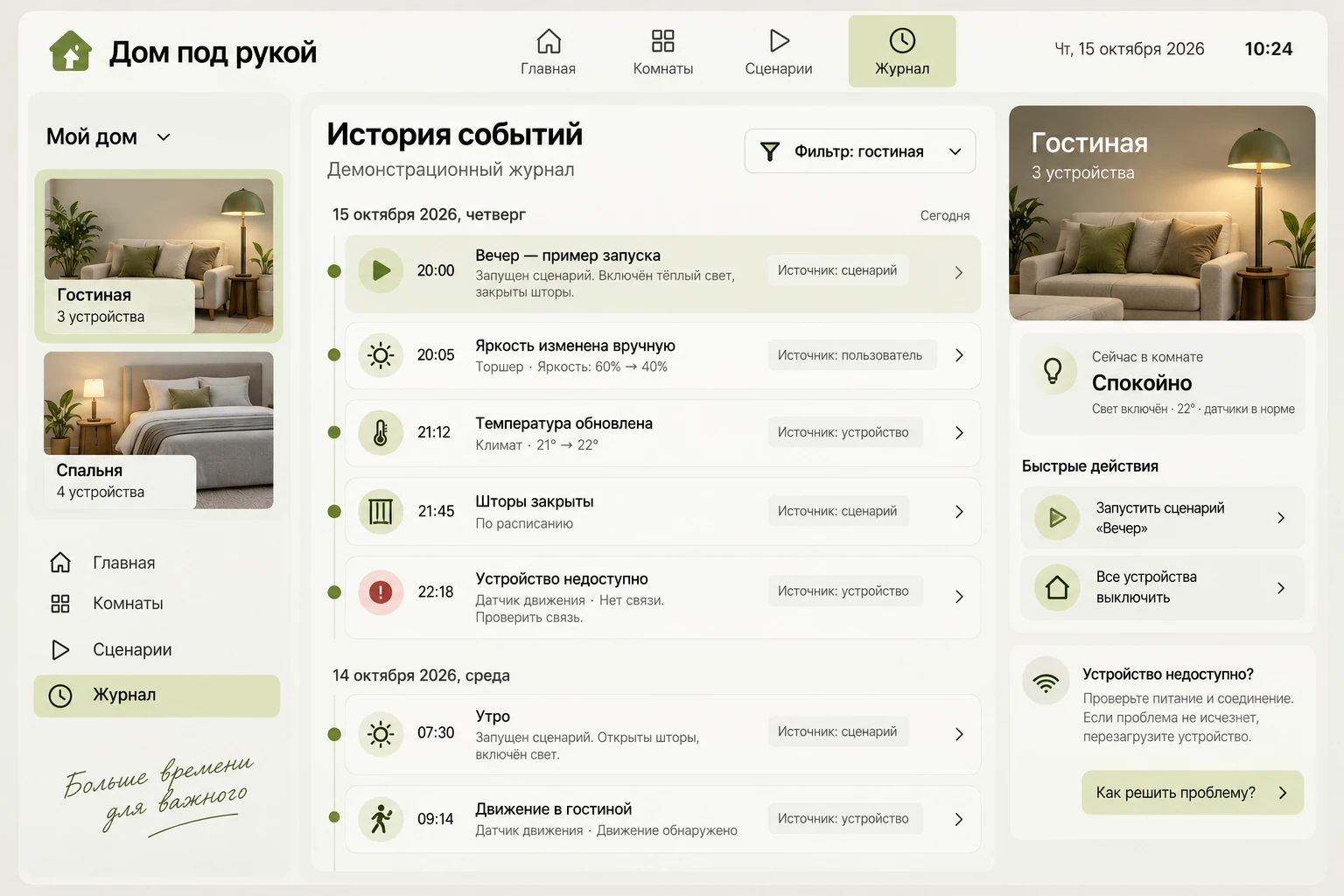Open the Фильтр: гостиная dropdown
1344x896 pixels.
pos(860,151)
